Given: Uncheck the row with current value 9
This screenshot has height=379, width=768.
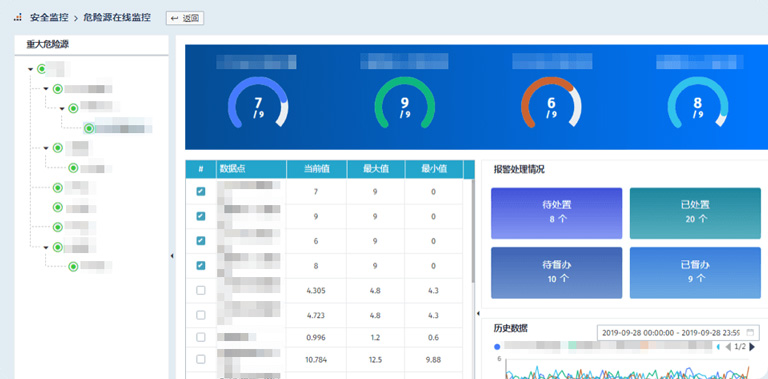Looking at the screenshot, I should [201, 216].
